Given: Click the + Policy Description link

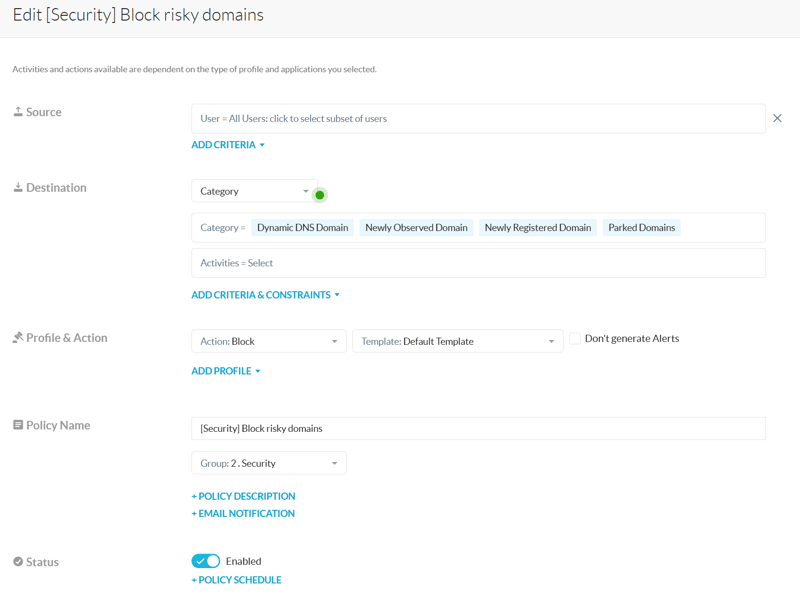Looking at the screenshot, I should click(243, 496).
